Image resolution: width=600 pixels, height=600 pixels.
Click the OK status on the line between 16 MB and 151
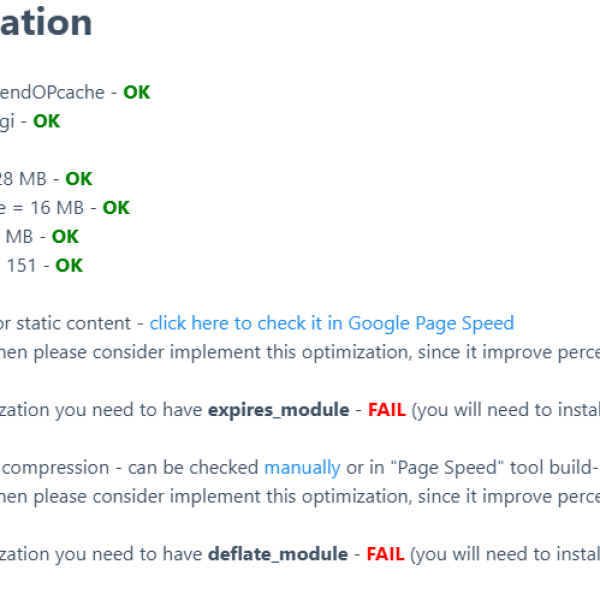(65, 237)
